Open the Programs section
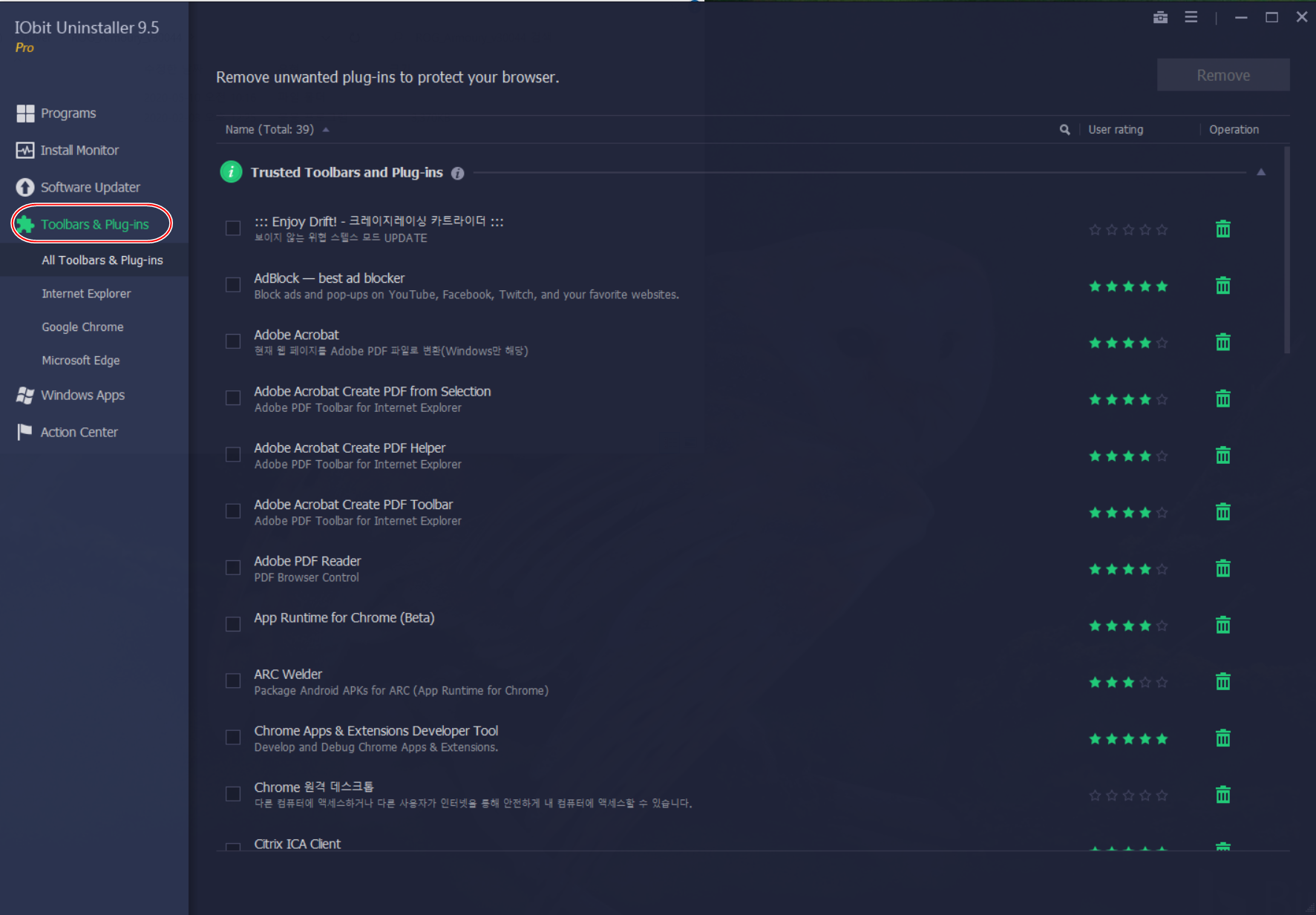 click(68, 113)
